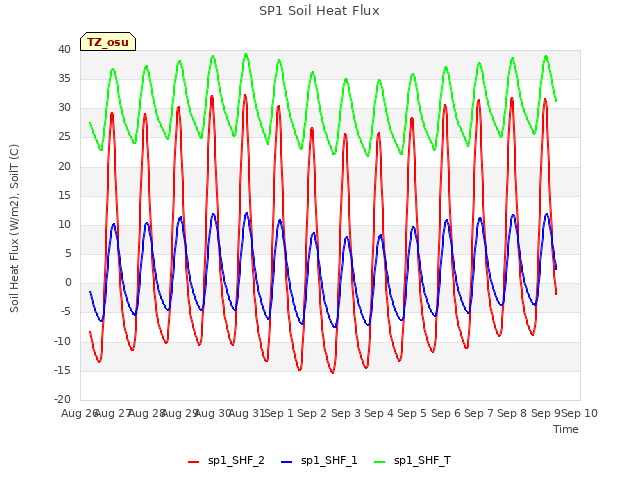Click the 20 y-axis tick label

64,166
